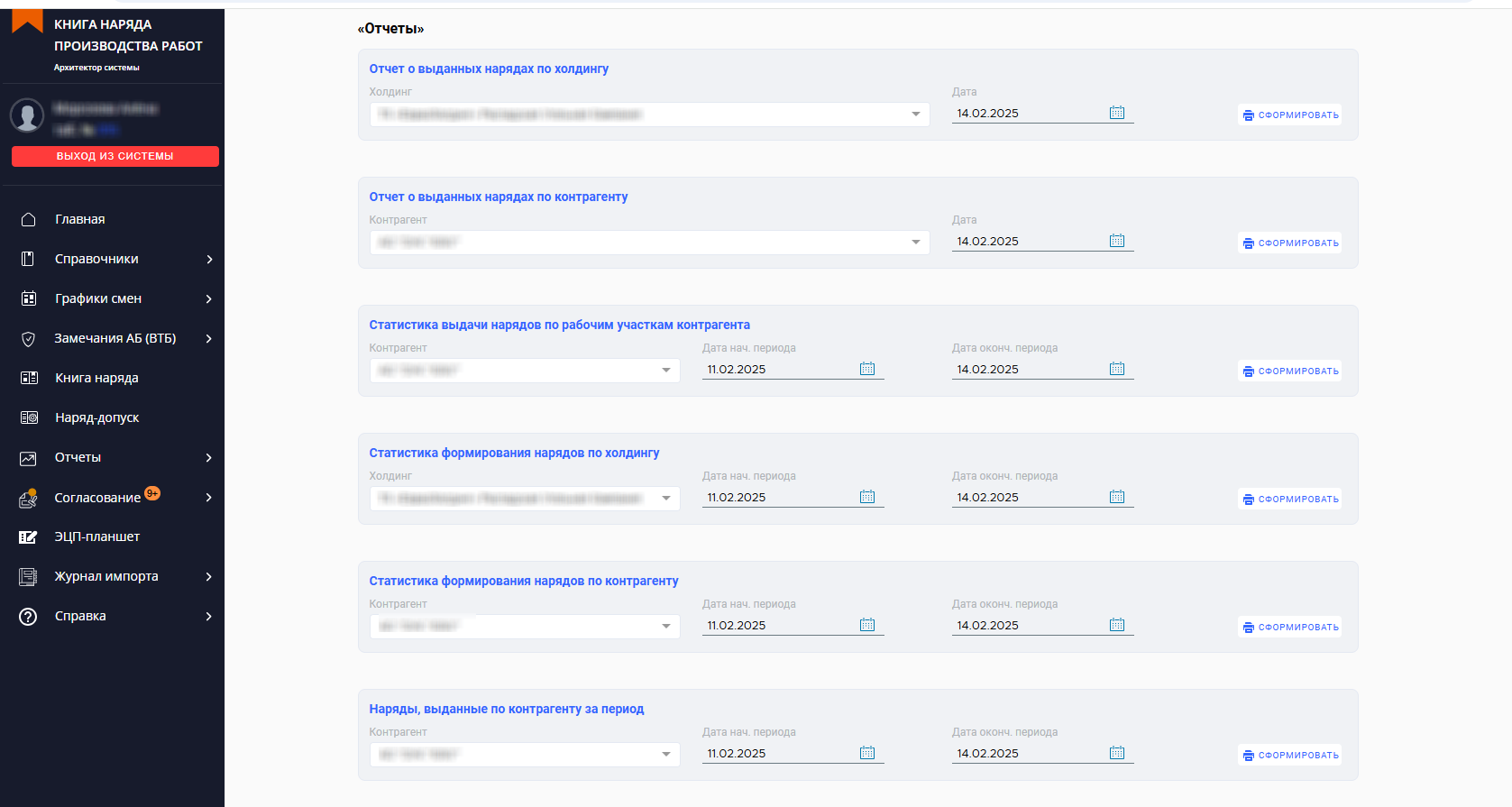Viewport: 1512px width, 807px height.
Task: Click the Главная home icon in sidebar
Action: coord(28,219)
